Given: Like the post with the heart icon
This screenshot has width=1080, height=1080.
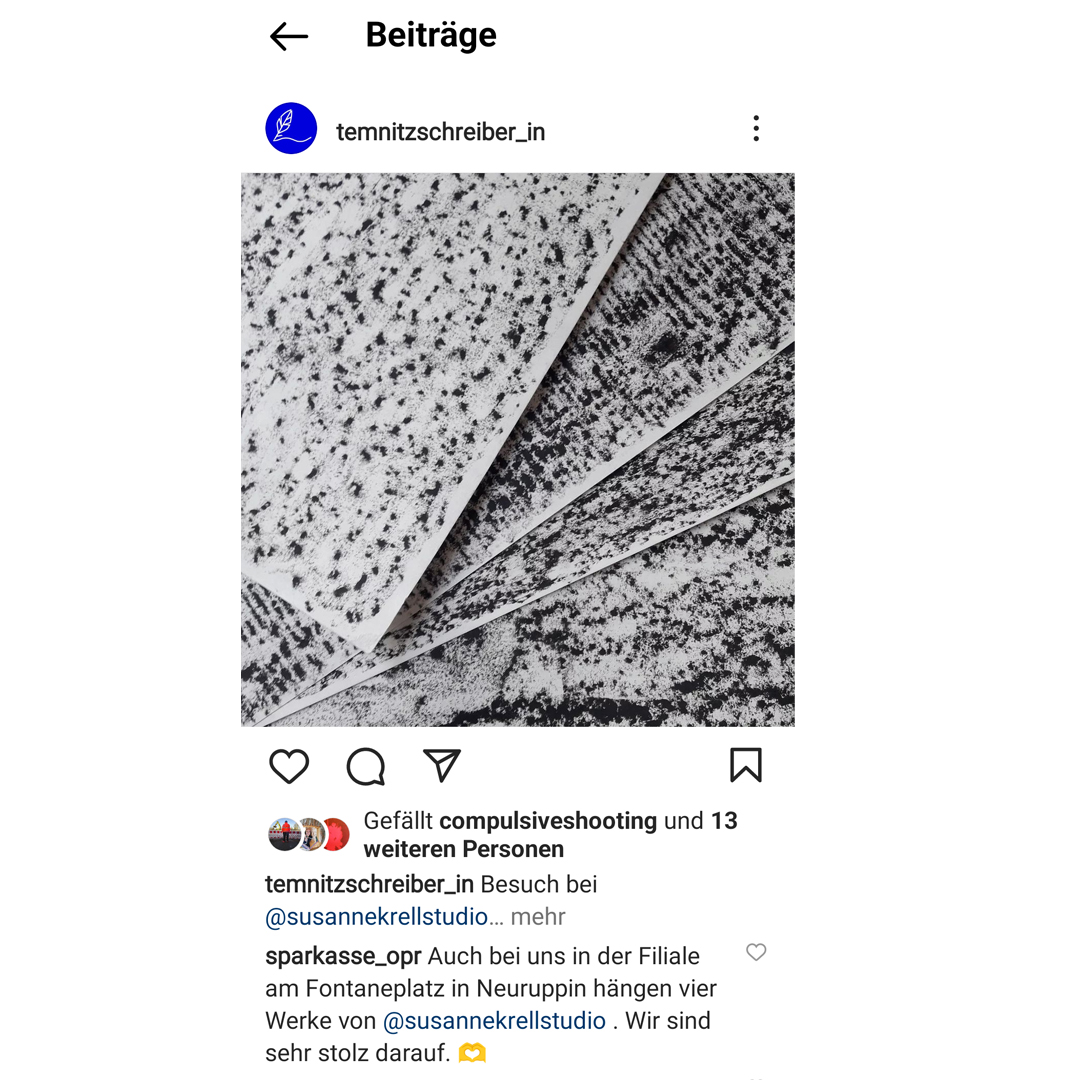Looking at the screenshot, I should click(289, 766).
